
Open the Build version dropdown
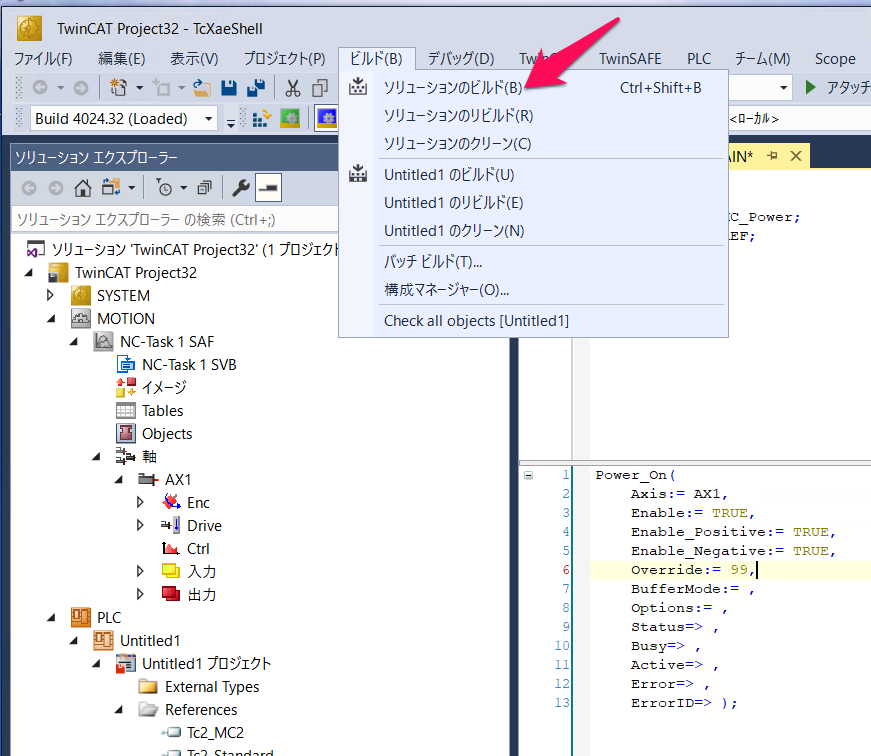pos(208,118)
